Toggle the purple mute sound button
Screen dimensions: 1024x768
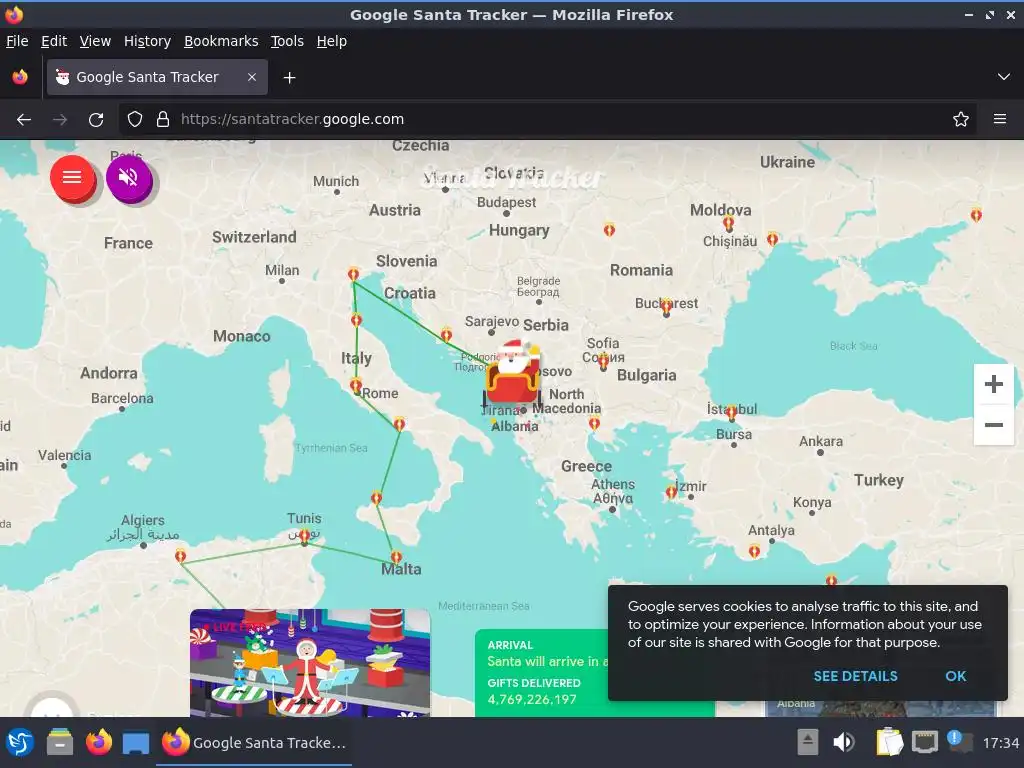129,177
